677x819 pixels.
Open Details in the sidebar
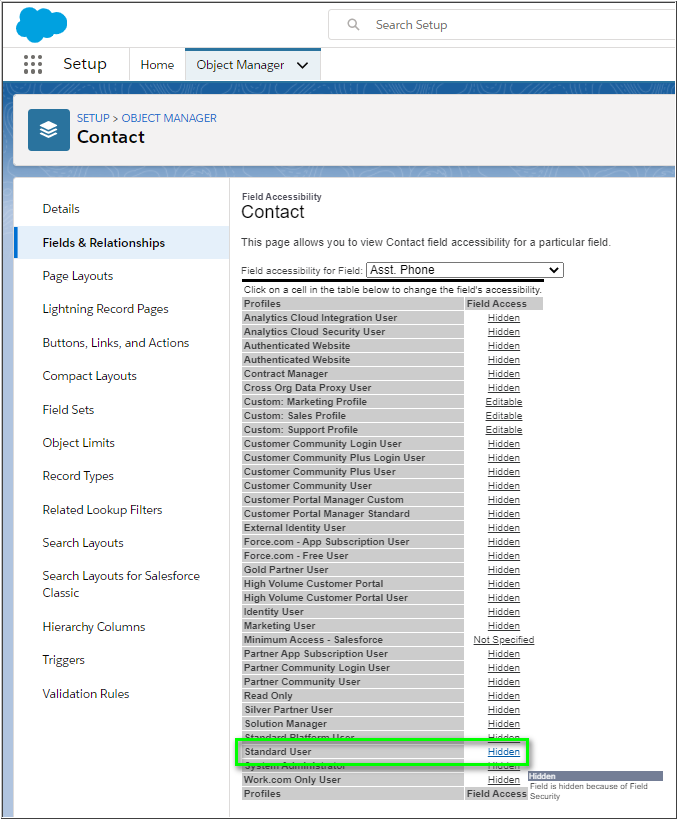(x=61, y=209)
